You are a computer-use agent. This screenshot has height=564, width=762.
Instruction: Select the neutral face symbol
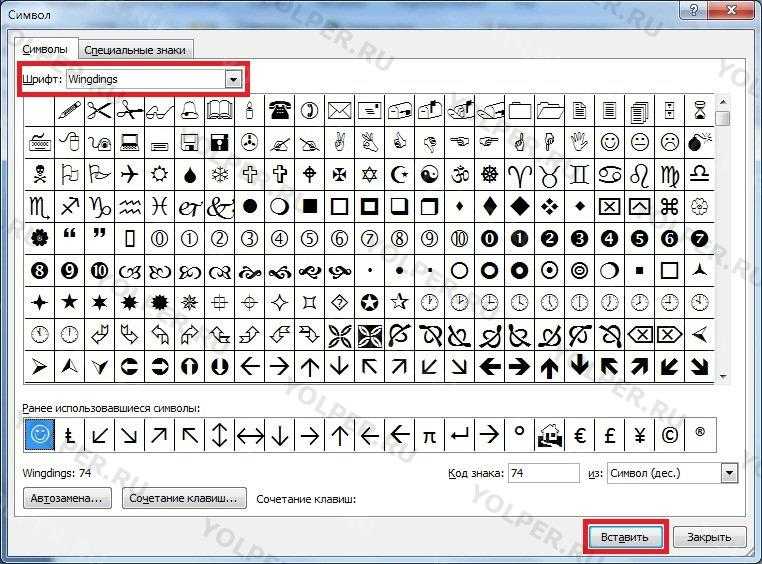click(640, 142)
